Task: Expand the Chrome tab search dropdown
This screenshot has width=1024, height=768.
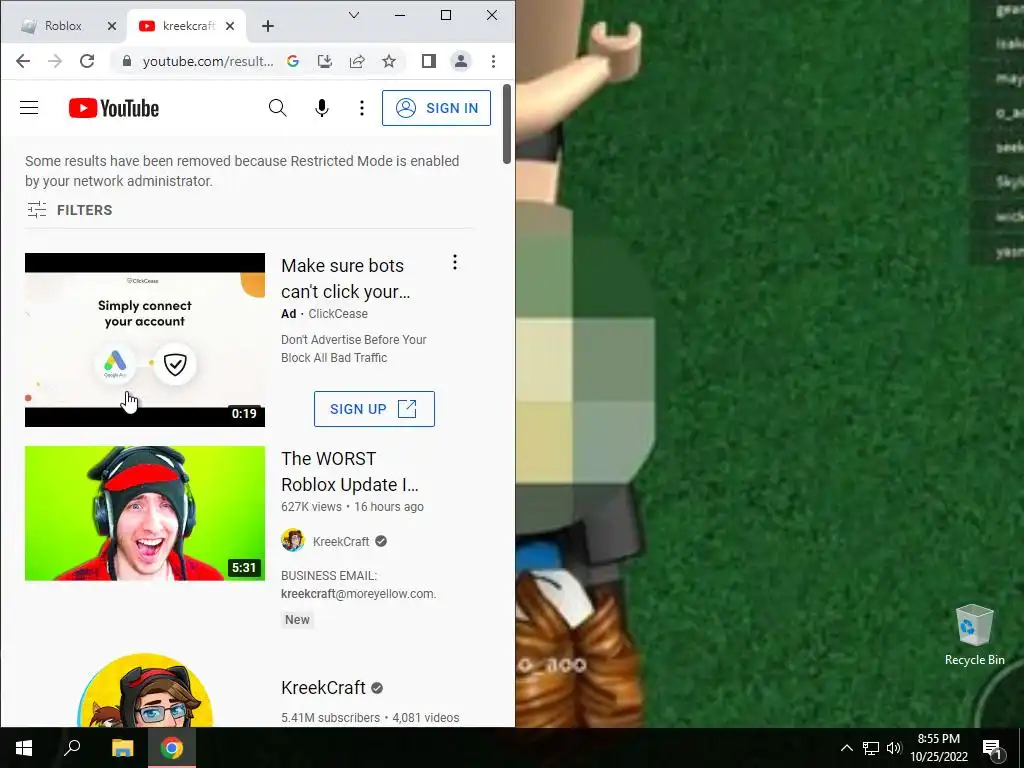Action: coord(354,15)
